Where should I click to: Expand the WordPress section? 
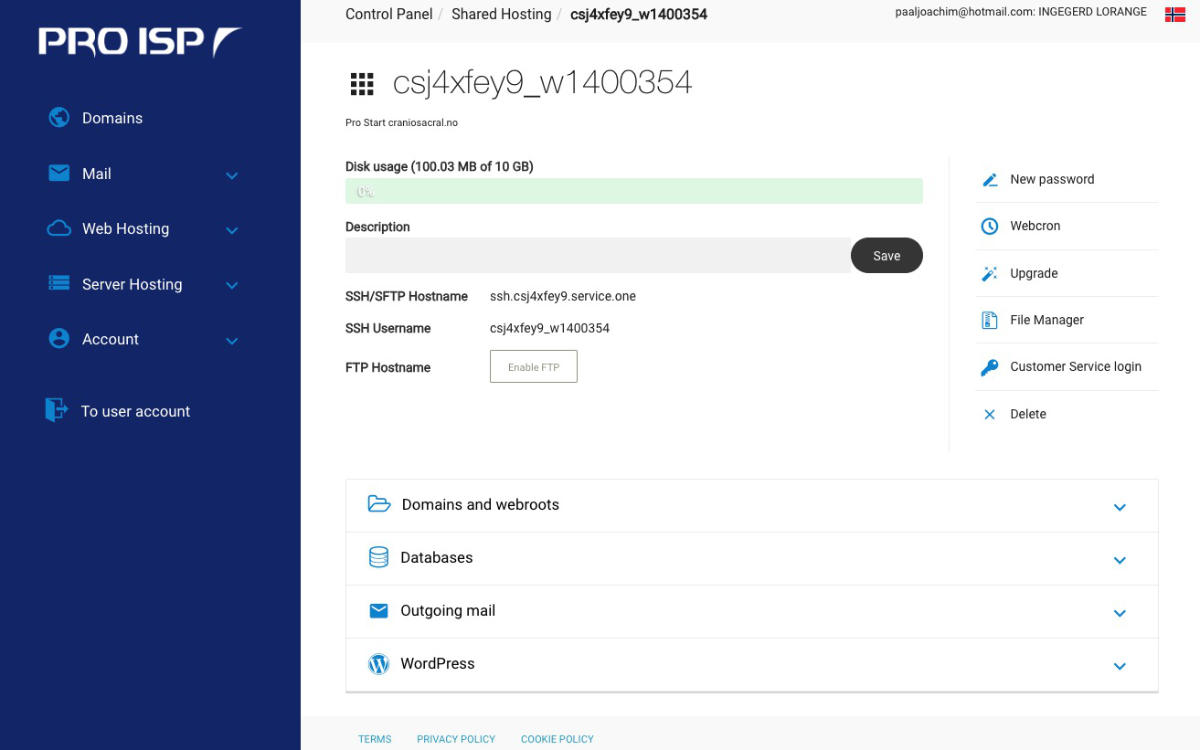pyautogui.click(x=1119, y=666)
